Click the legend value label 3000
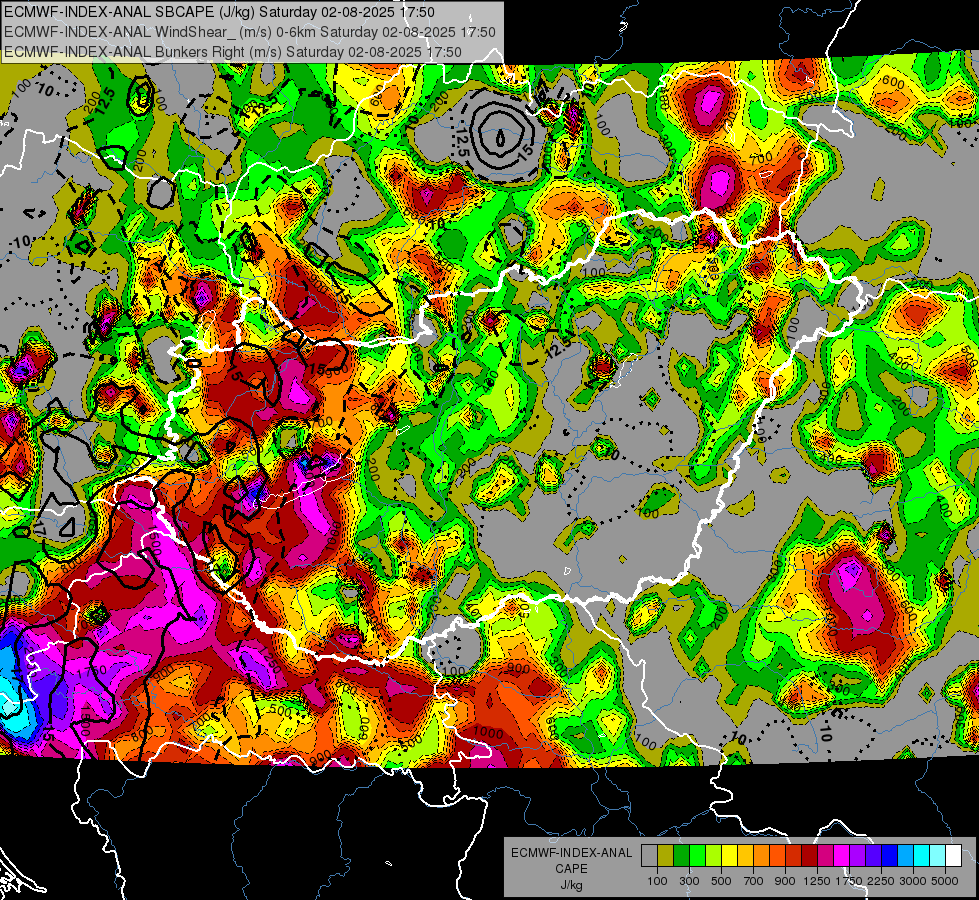The height and width of the screenshot is (900, 979). click(913, 881)
